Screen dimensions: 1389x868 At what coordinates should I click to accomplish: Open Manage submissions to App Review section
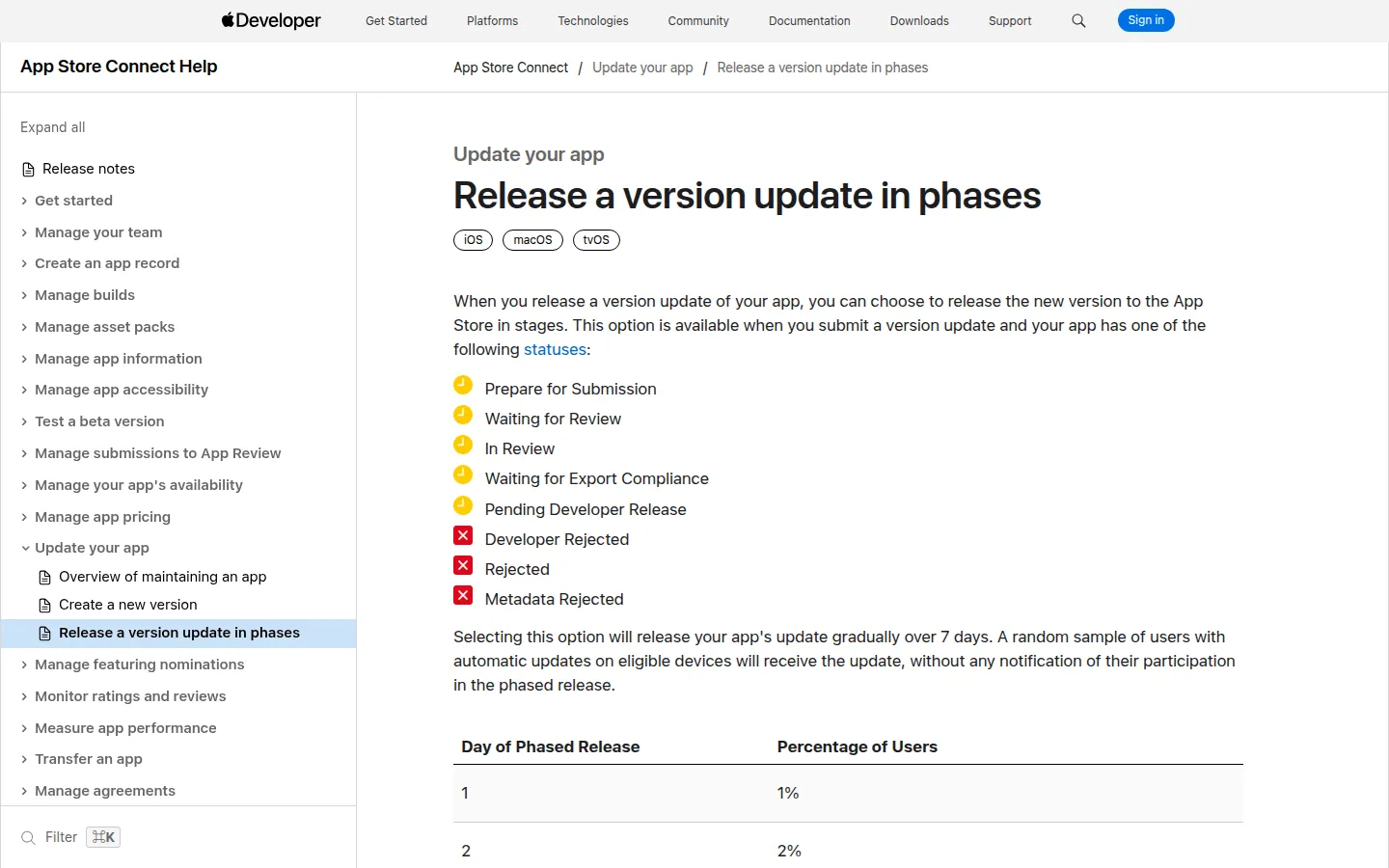point(158,453)
